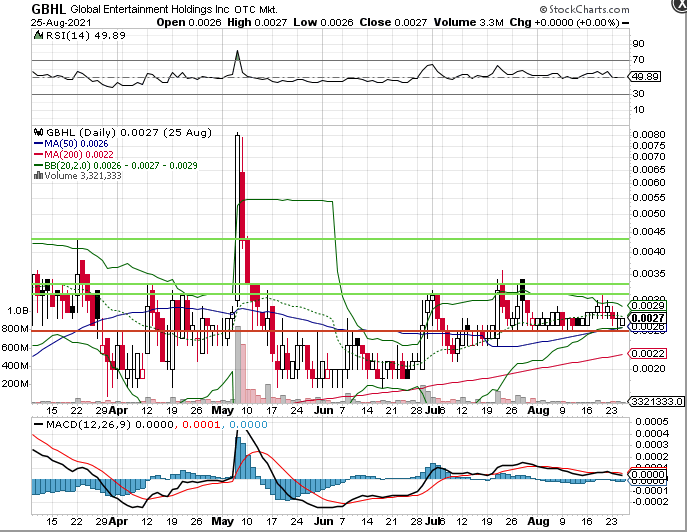The width and height of the screenshot is (687, 532).
Task: Click the OTC Mkt. exchange label
Action: pyautogui.click(x=255, y=10)
